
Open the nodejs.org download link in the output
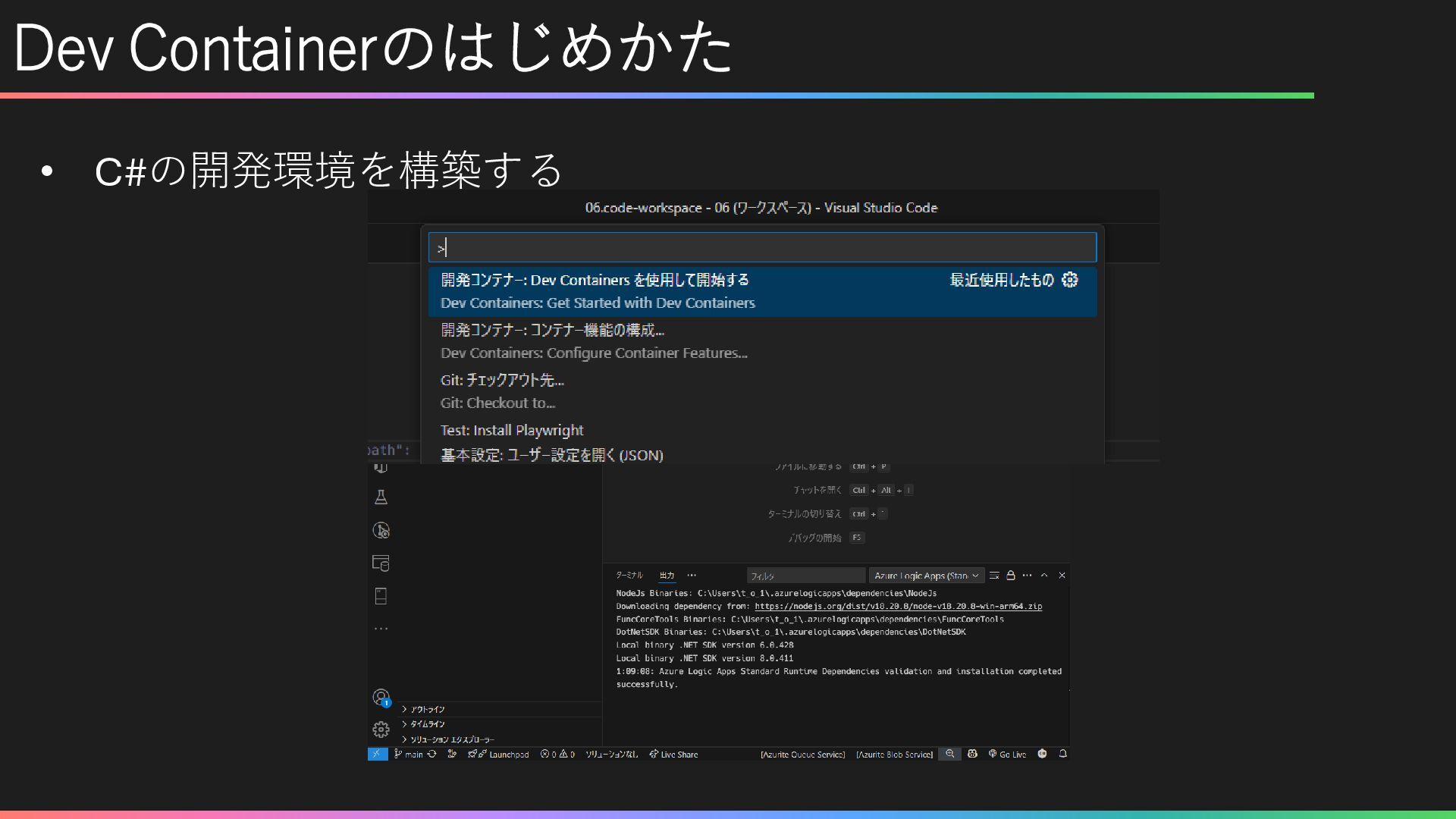[x=898, y=606]
